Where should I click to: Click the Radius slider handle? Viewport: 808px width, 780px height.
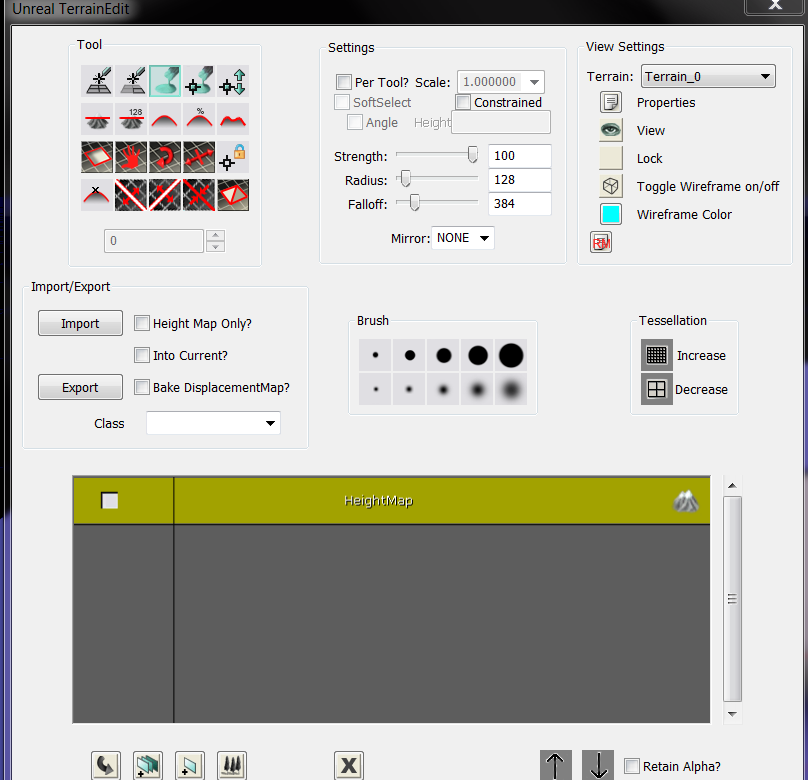(406, 179)
